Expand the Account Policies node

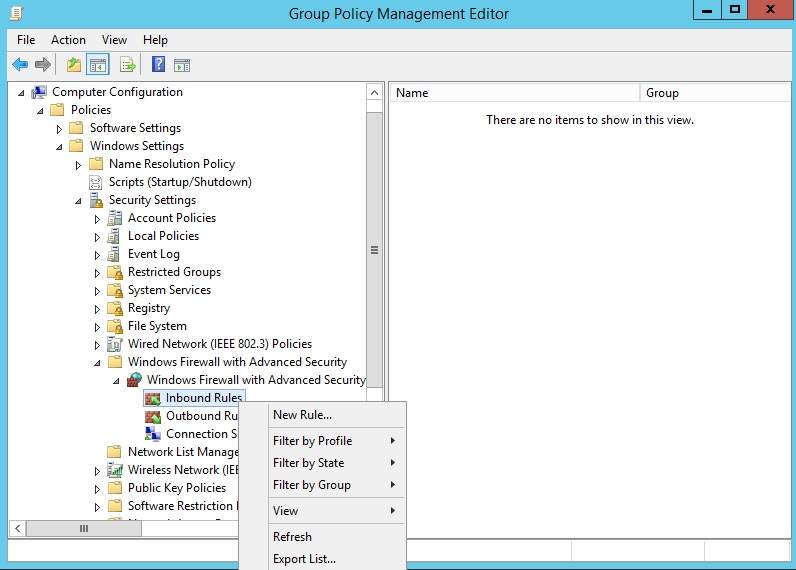(97, 219)
